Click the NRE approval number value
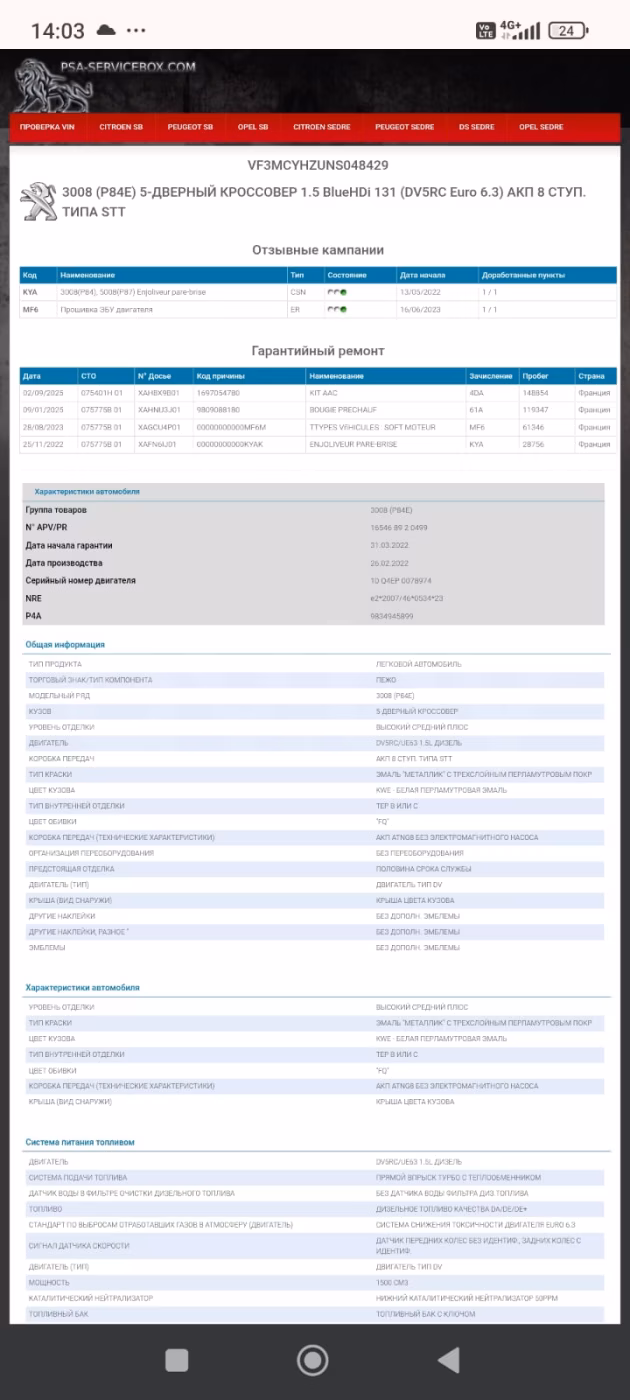Image resolution: width=630 pixels, height=1400 pixels. click(406, 598)
